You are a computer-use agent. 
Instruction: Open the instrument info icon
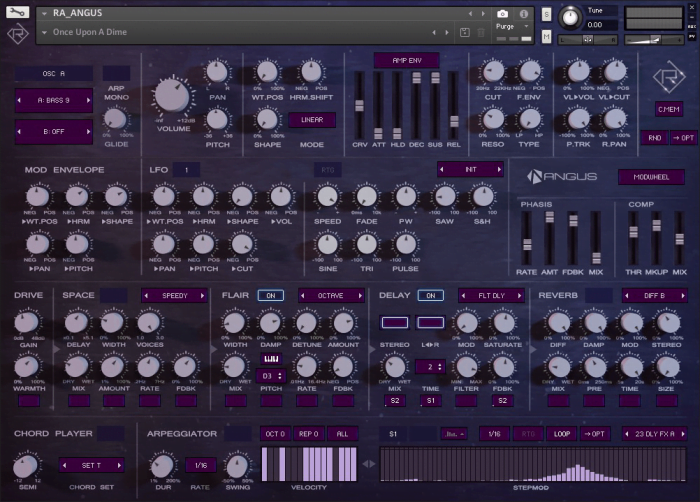[x=524, y=14]
